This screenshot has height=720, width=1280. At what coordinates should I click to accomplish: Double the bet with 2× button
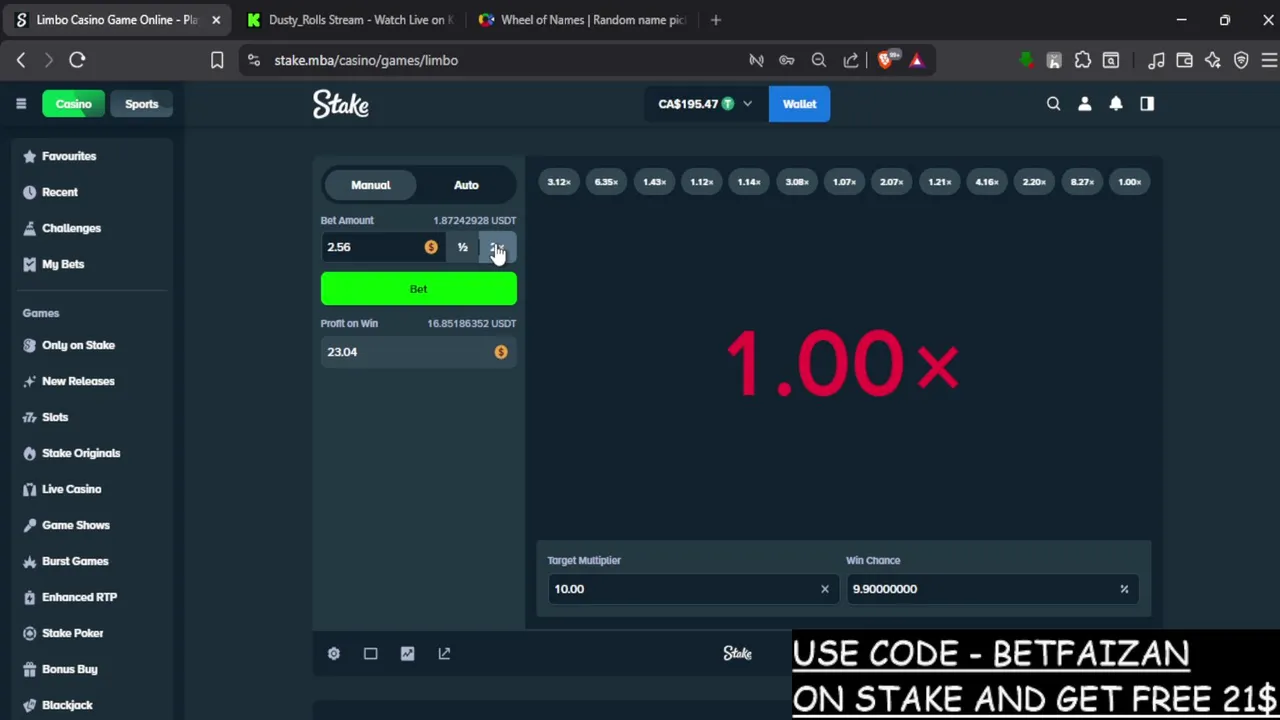[x=498, y=247]
